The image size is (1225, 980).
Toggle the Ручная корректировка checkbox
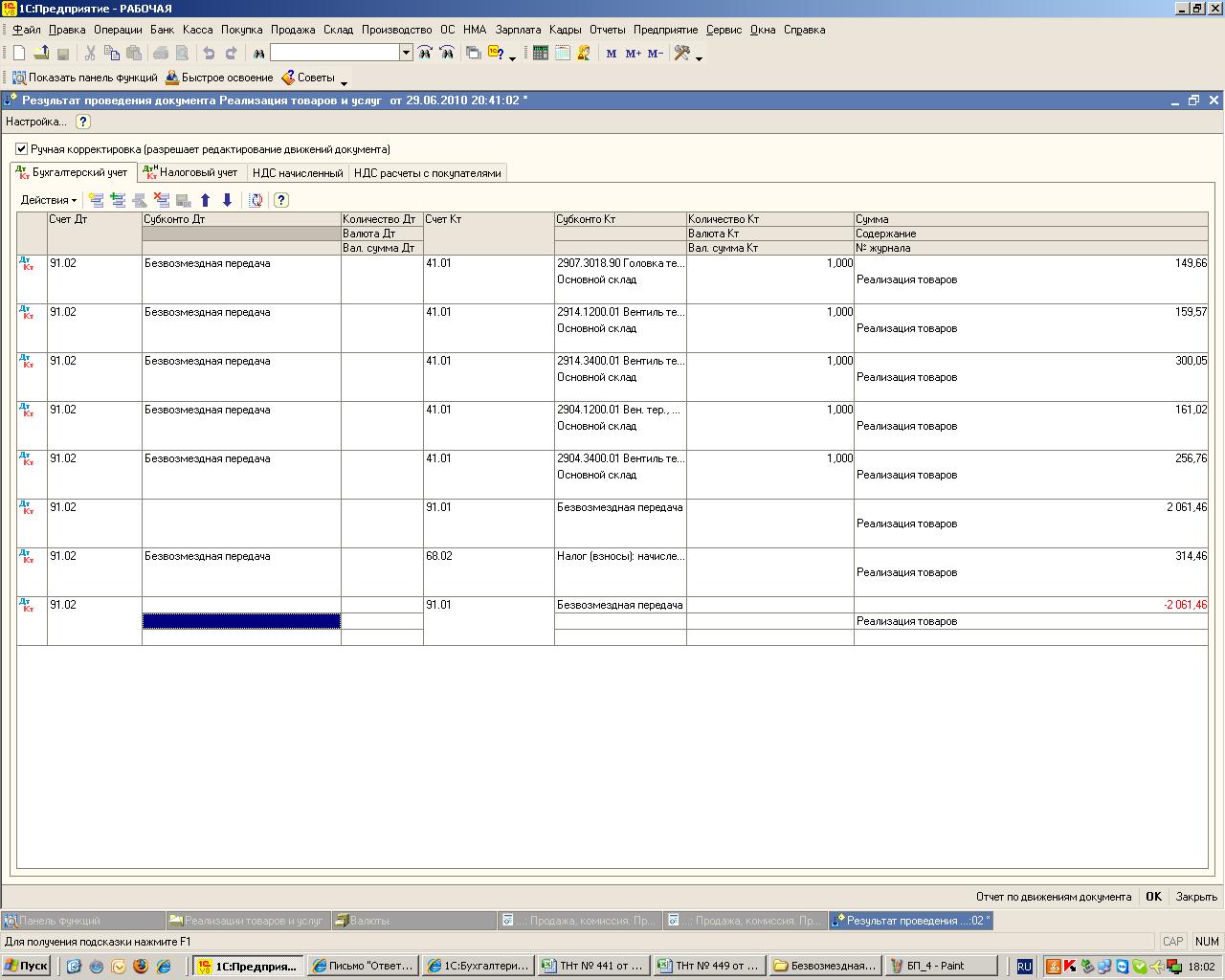click(22, 149)
